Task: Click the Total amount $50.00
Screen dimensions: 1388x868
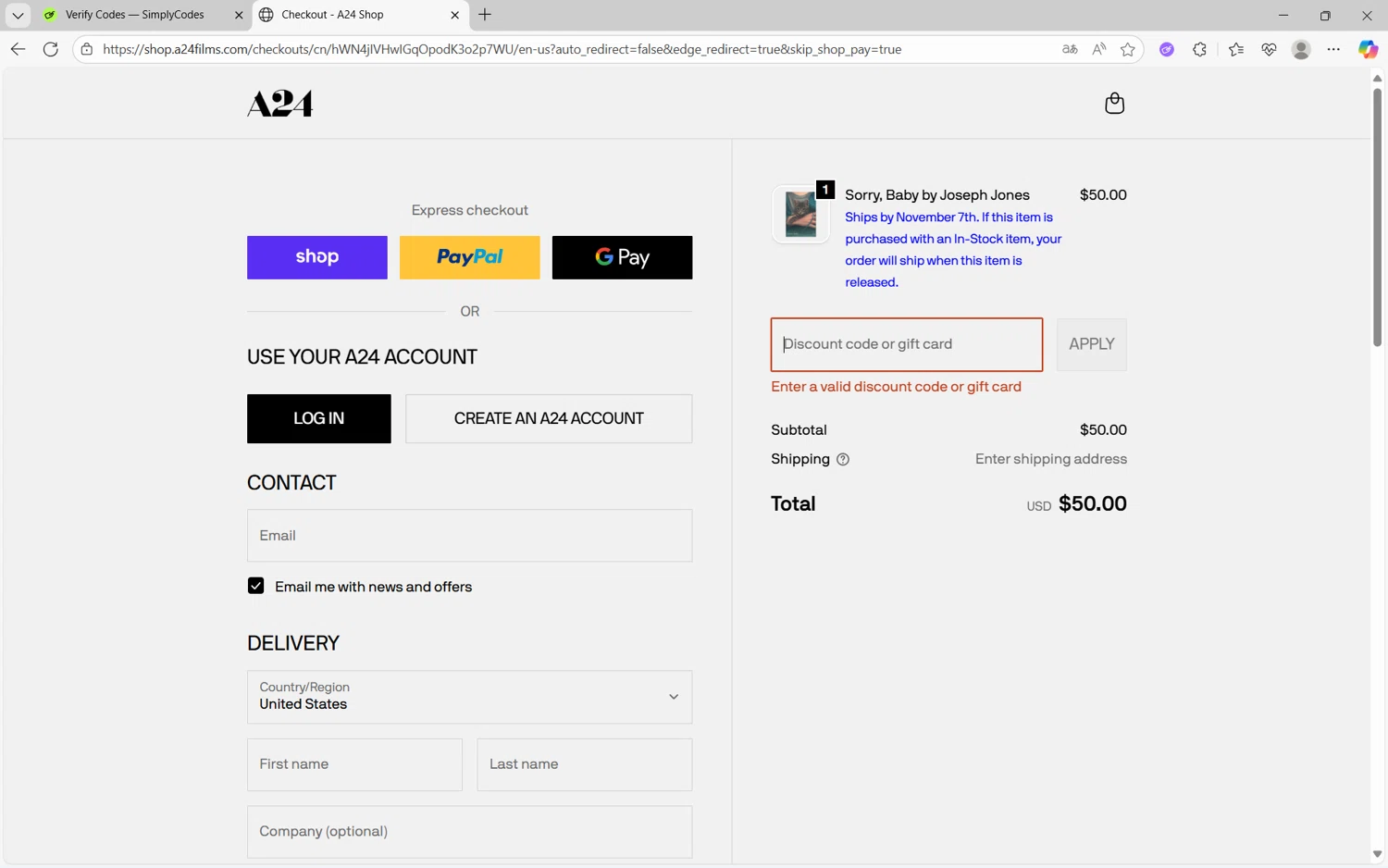Action: point(1092,504)
